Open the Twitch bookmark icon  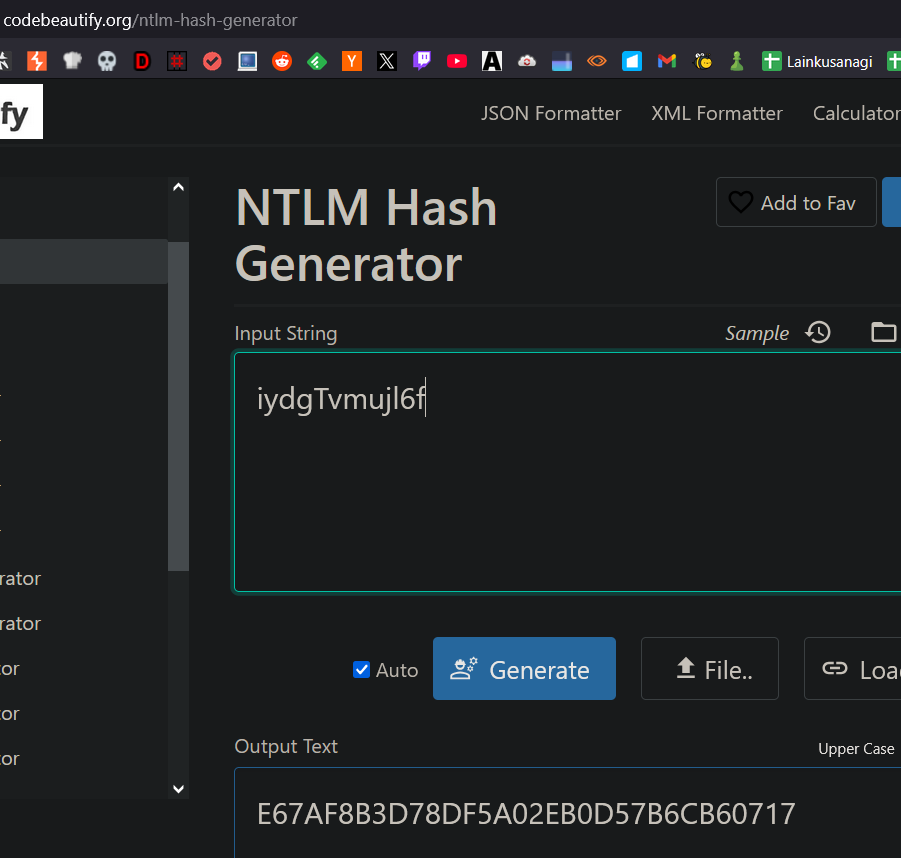point(422,61)
